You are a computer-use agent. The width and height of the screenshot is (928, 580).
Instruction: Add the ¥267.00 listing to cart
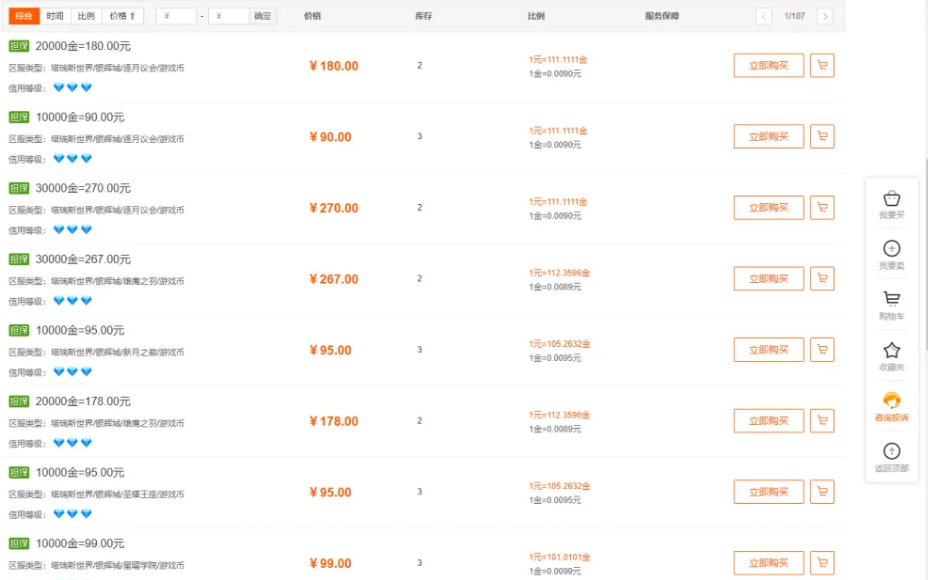pyautogui.click(x=822, y=279)
